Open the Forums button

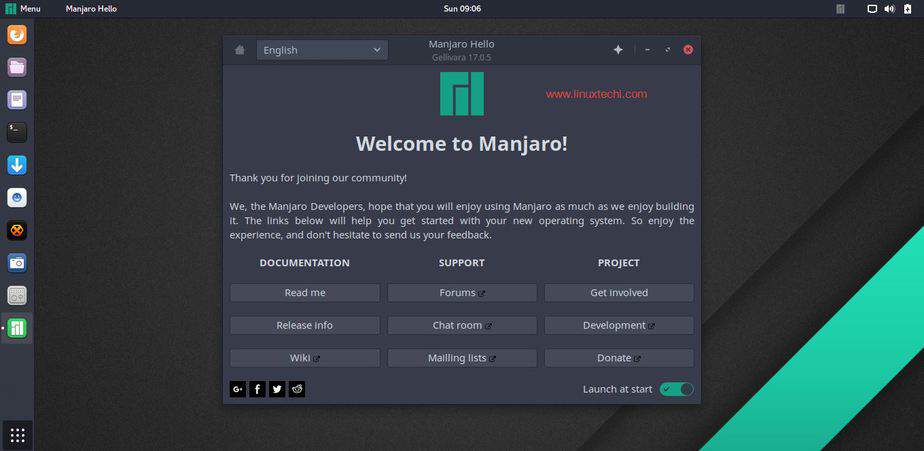click(462, 293)
